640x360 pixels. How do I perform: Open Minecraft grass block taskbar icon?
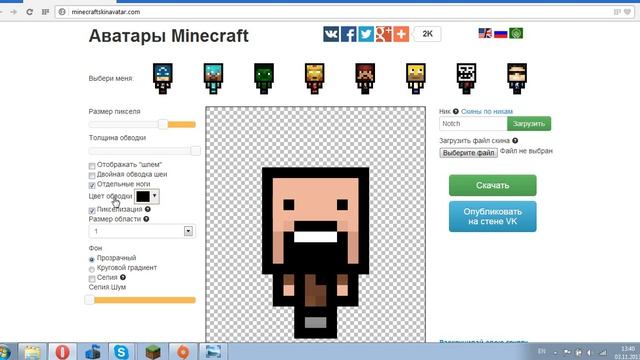tap(153, 351)
